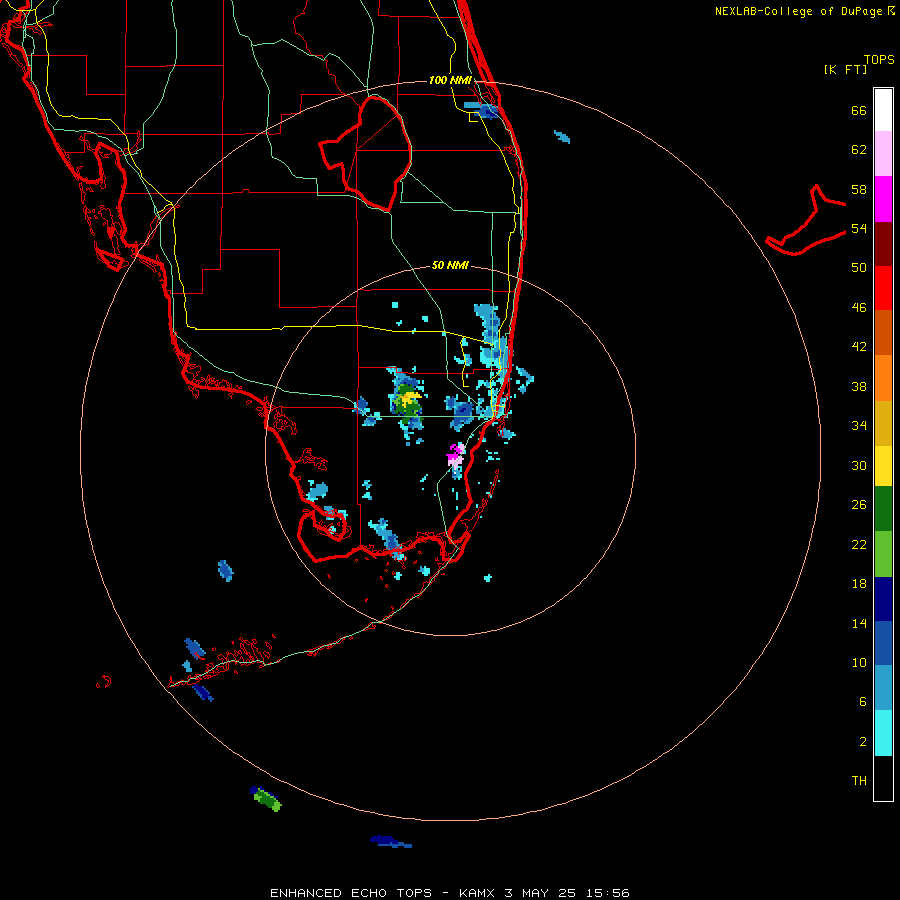The image size is (900, 900).
Task: Click the light pink legend swatch
Action: click(883, 154)
